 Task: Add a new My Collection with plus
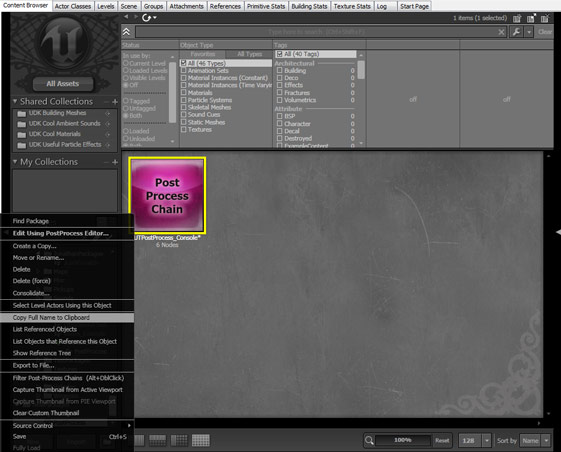click(115, 162)
